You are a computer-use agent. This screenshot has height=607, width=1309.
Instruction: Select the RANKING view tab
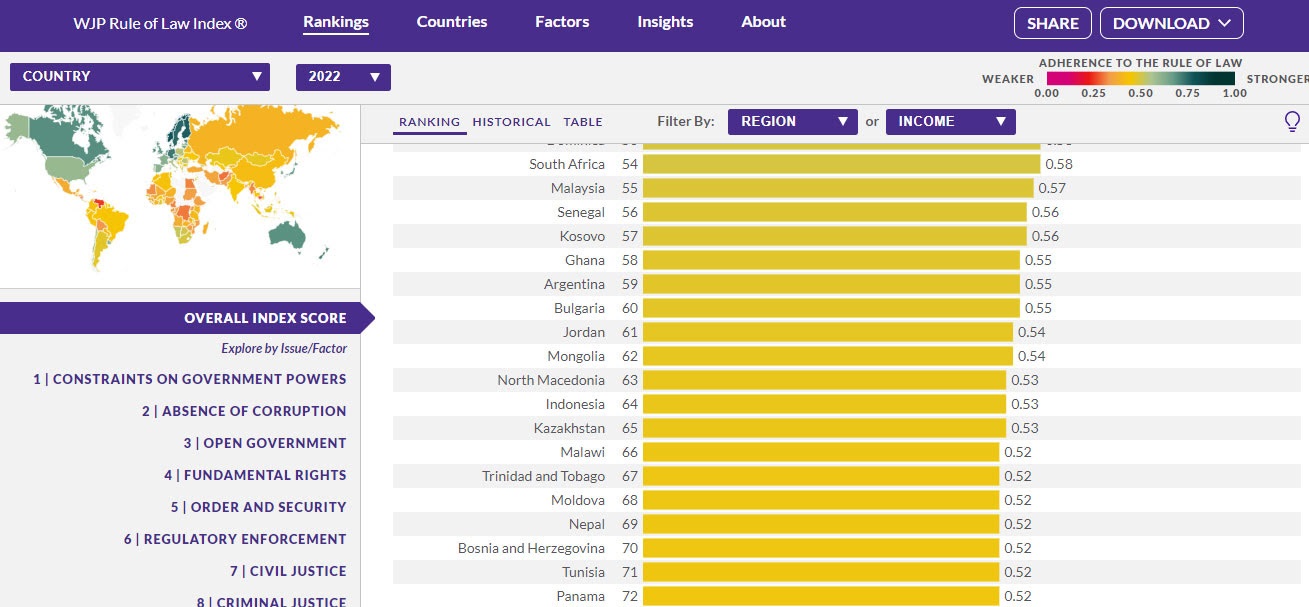coord(429,122)
